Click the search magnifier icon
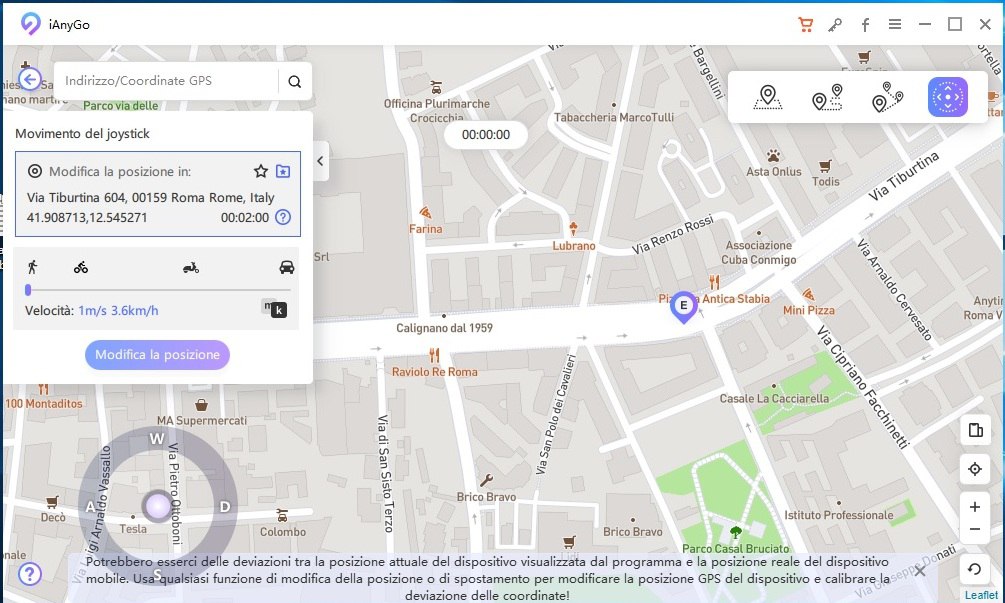This screenshot has height=603, width=1005. 295,79
